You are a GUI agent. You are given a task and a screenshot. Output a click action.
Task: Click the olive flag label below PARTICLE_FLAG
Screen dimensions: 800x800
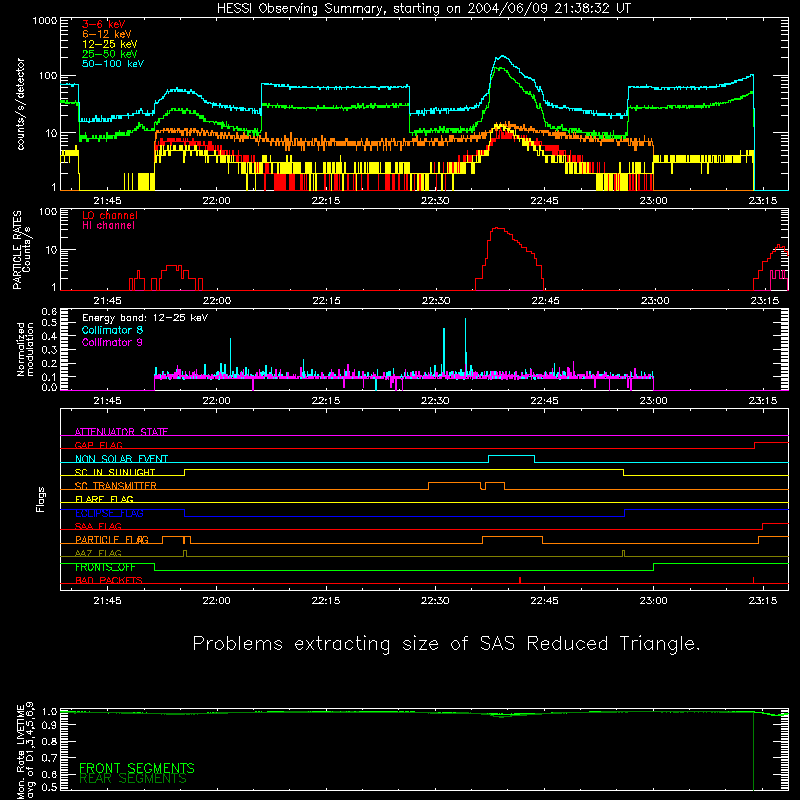coord(98,553)
